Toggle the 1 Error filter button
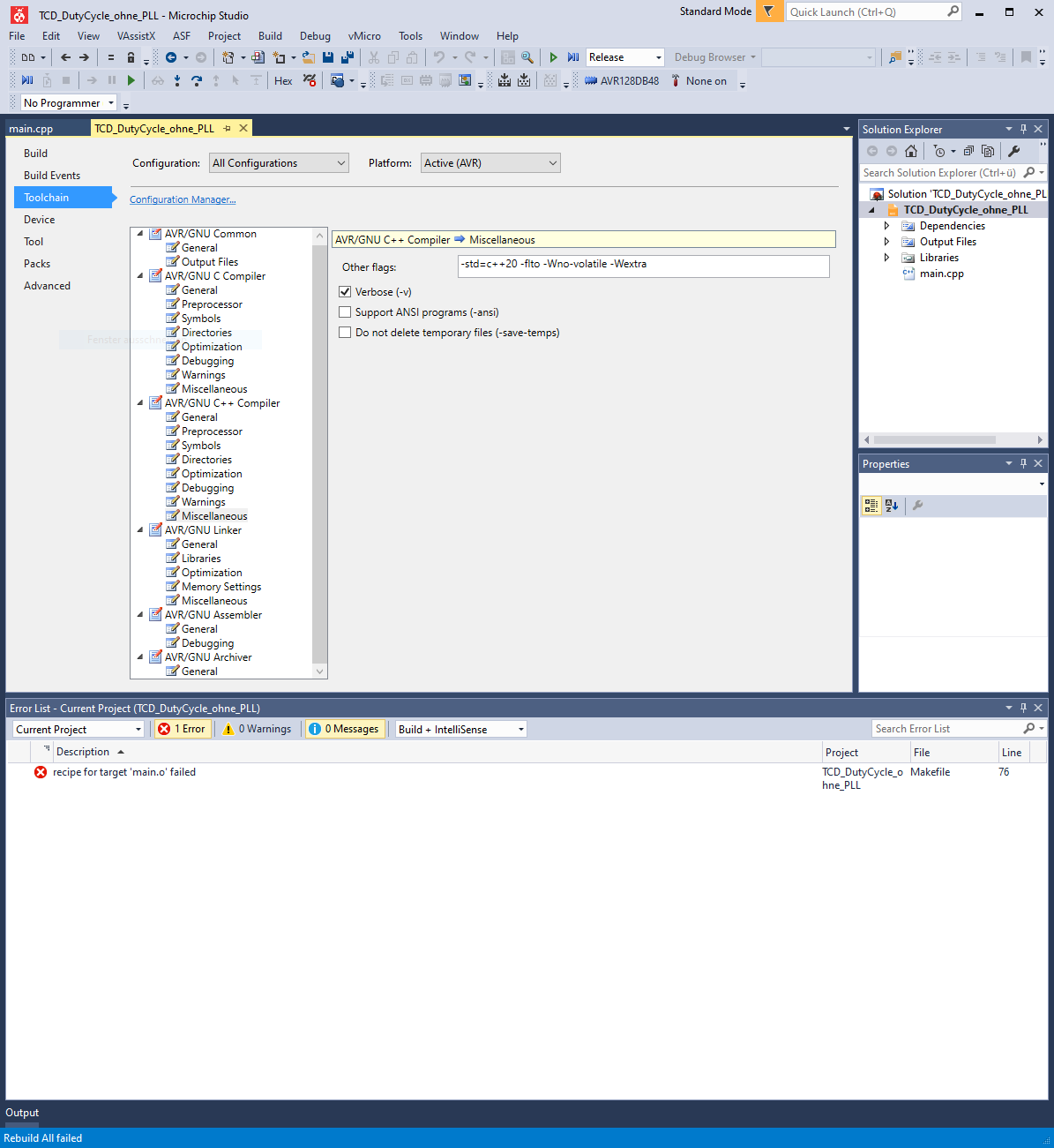 point(182,729)
